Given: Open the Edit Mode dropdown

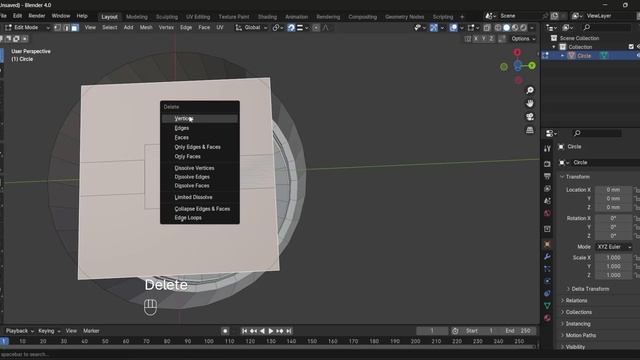Looking at the screenshot, I should (x=27, y=28).
